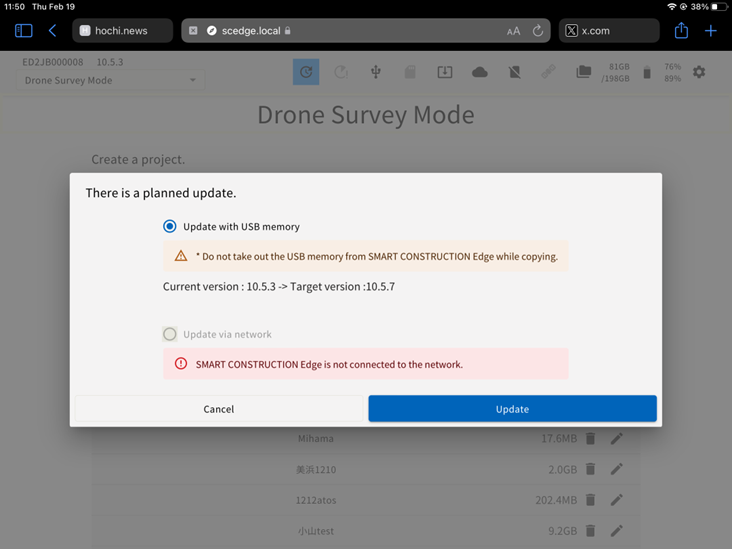Select Update via network radio option
The height and width of the screenshot is (549, 732).
point(170,334)
